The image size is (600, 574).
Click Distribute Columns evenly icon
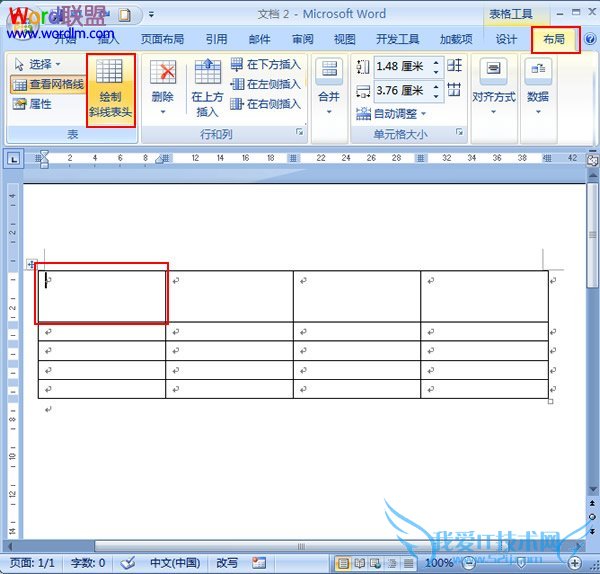click(455, 90)
